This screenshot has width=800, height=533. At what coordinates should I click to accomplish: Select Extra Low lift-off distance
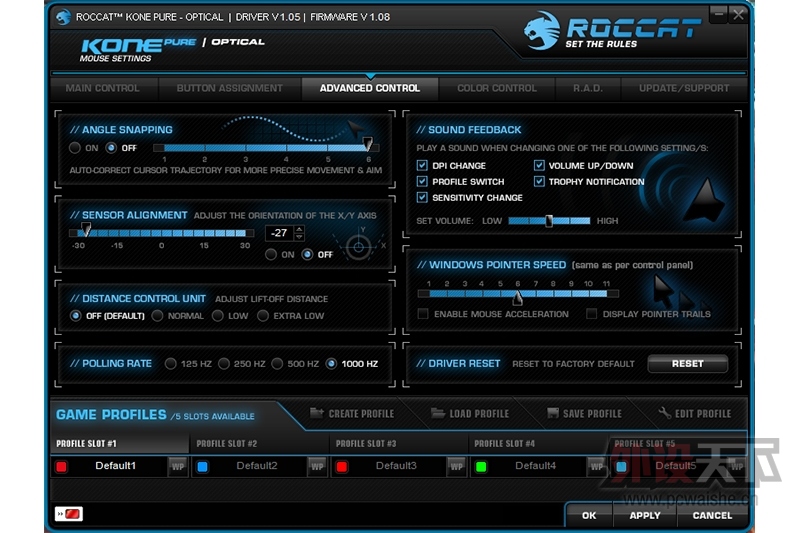(263, 316)
